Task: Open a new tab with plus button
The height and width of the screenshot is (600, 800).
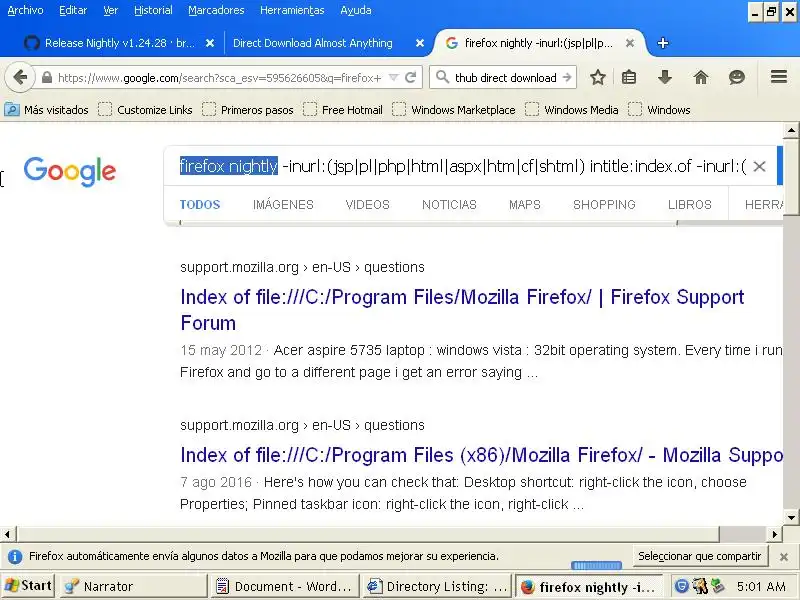Action: [x=662, y=43]
